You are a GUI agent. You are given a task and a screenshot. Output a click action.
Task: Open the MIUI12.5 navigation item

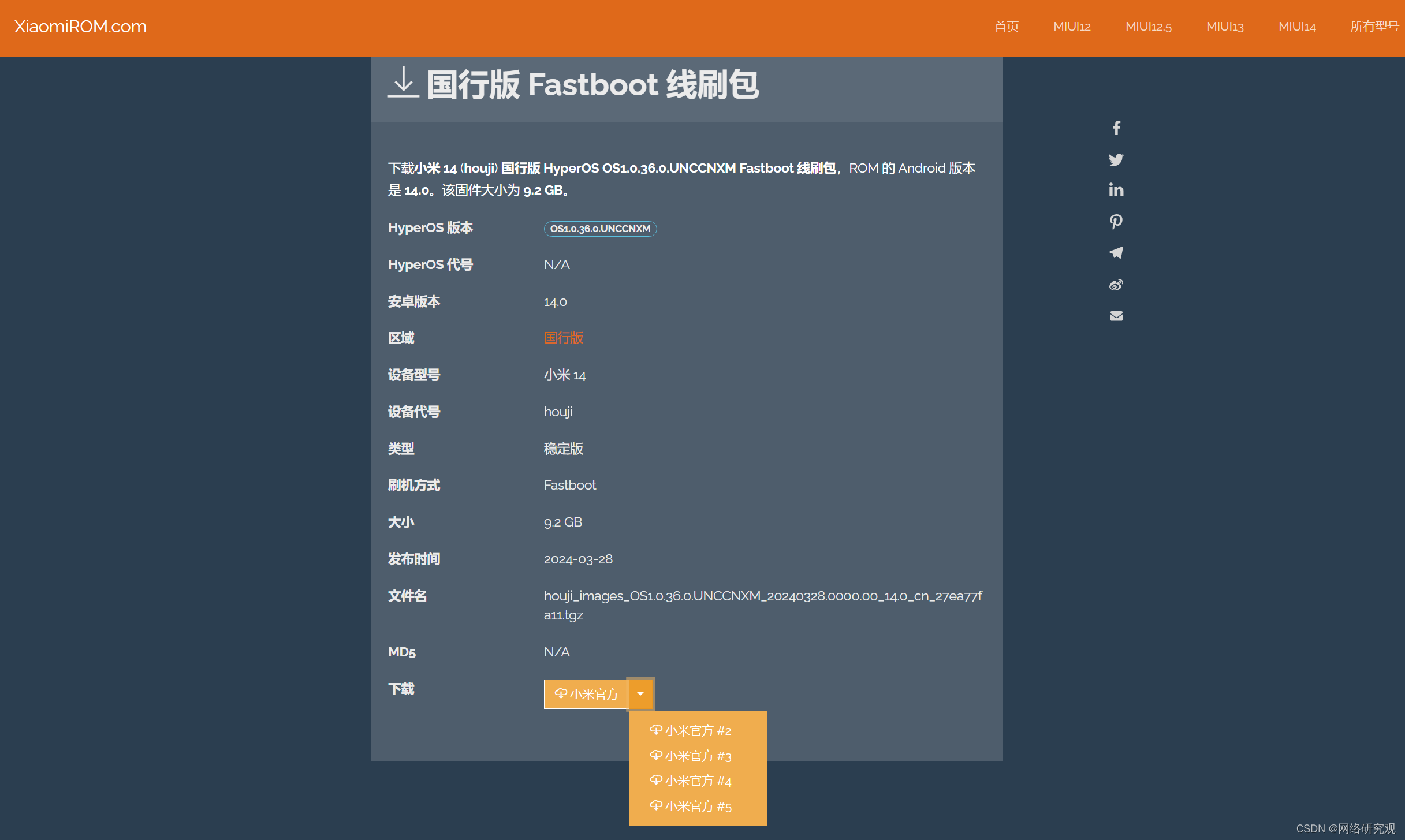tap(1148, 27)
